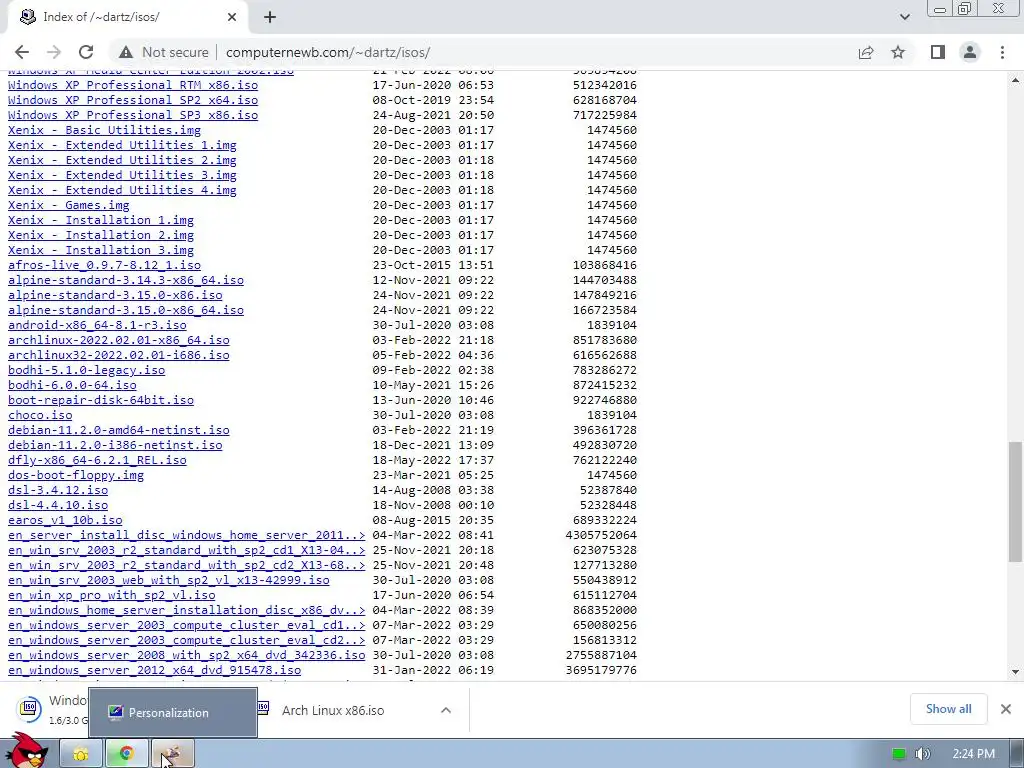Click file size 4305752064
The image size is (1024, 768).
601,536
